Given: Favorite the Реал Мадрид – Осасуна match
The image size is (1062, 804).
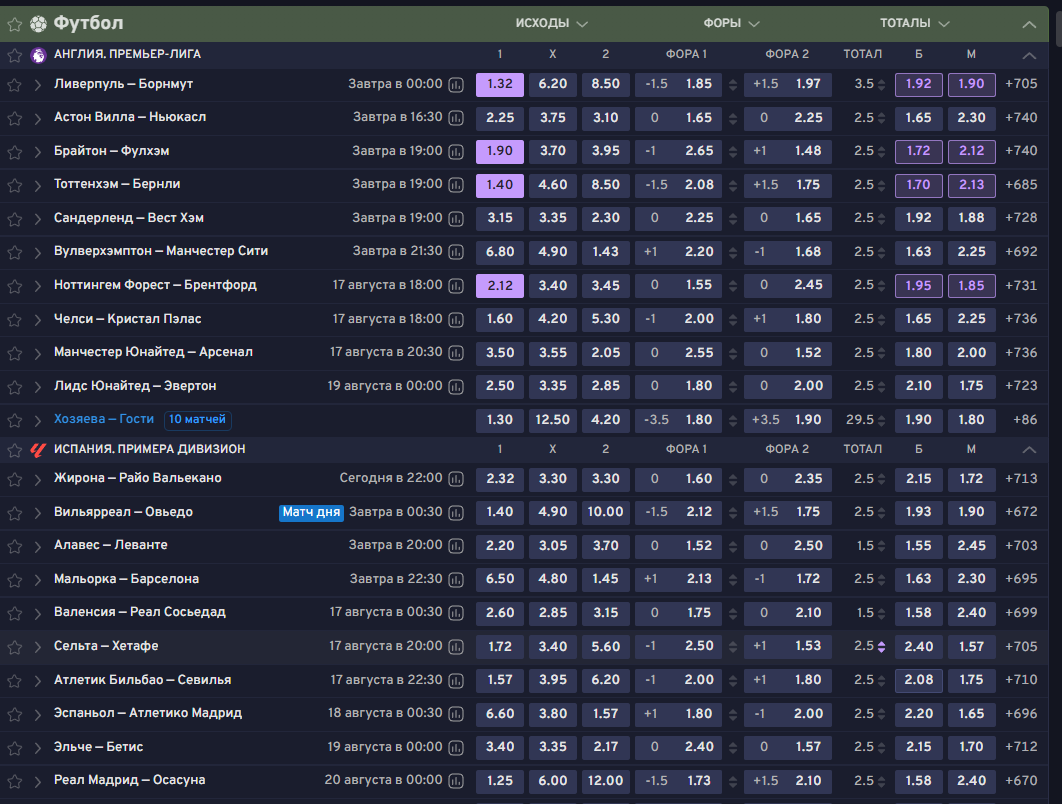Looking at the screenshot, I should (14, 781).
